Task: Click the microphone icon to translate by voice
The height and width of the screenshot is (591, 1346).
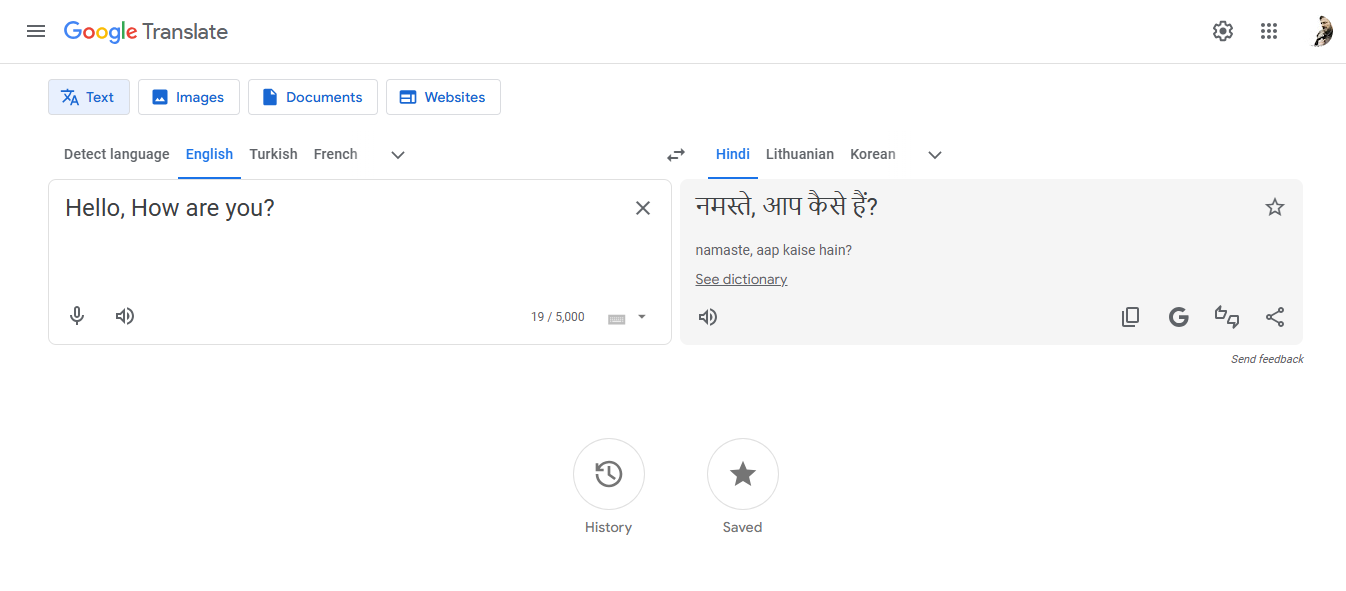Action: pos(77,316)
